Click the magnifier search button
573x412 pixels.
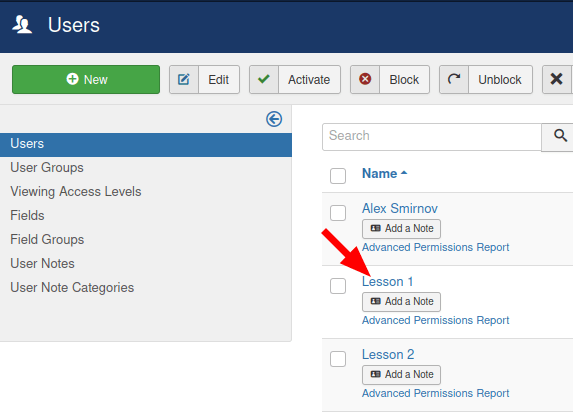[560, 136]
